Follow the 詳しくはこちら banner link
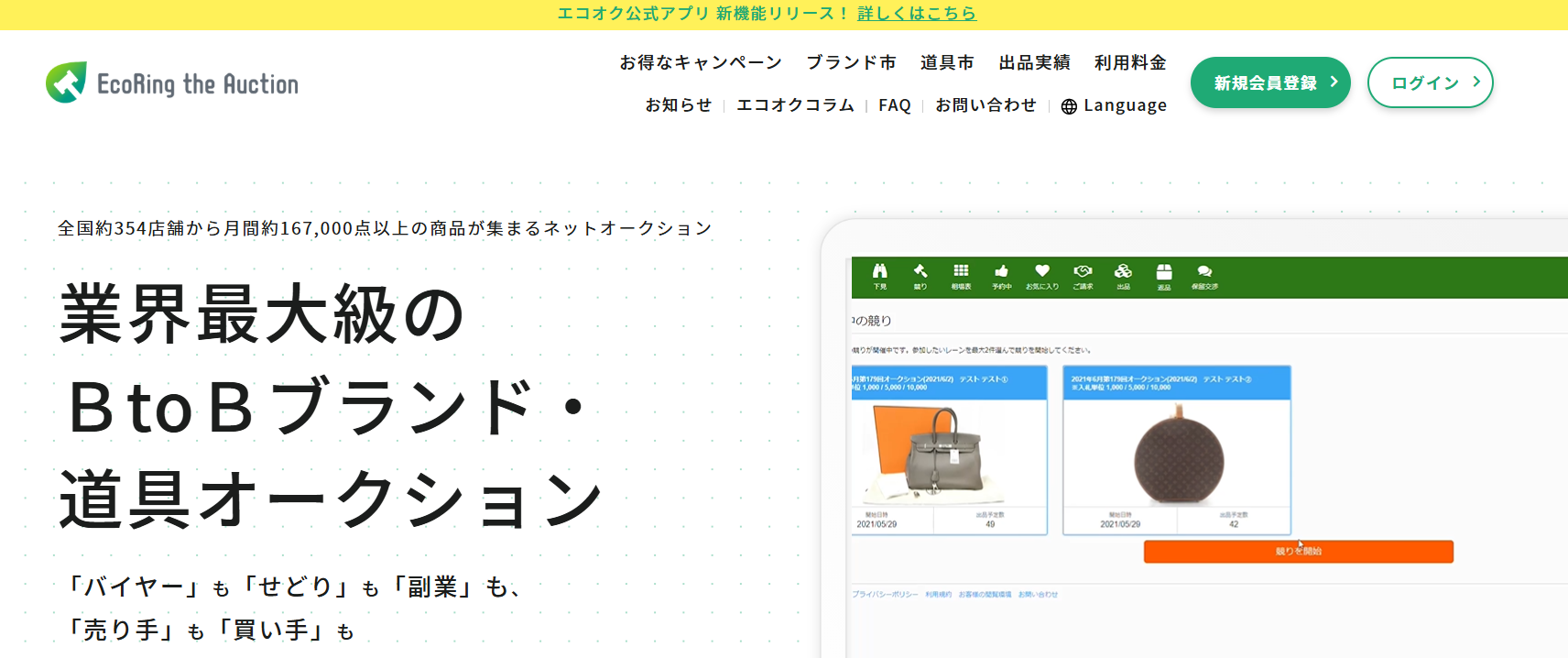The width and height of the screenshot is (1568, 658). coord(917,14)
